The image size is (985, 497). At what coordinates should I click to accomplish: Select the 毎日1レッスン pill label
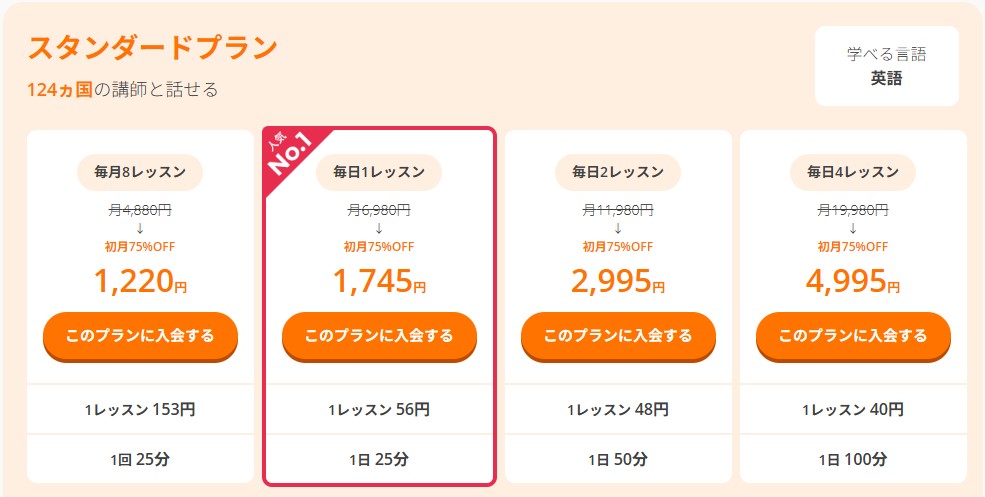(x=379, y=172)
